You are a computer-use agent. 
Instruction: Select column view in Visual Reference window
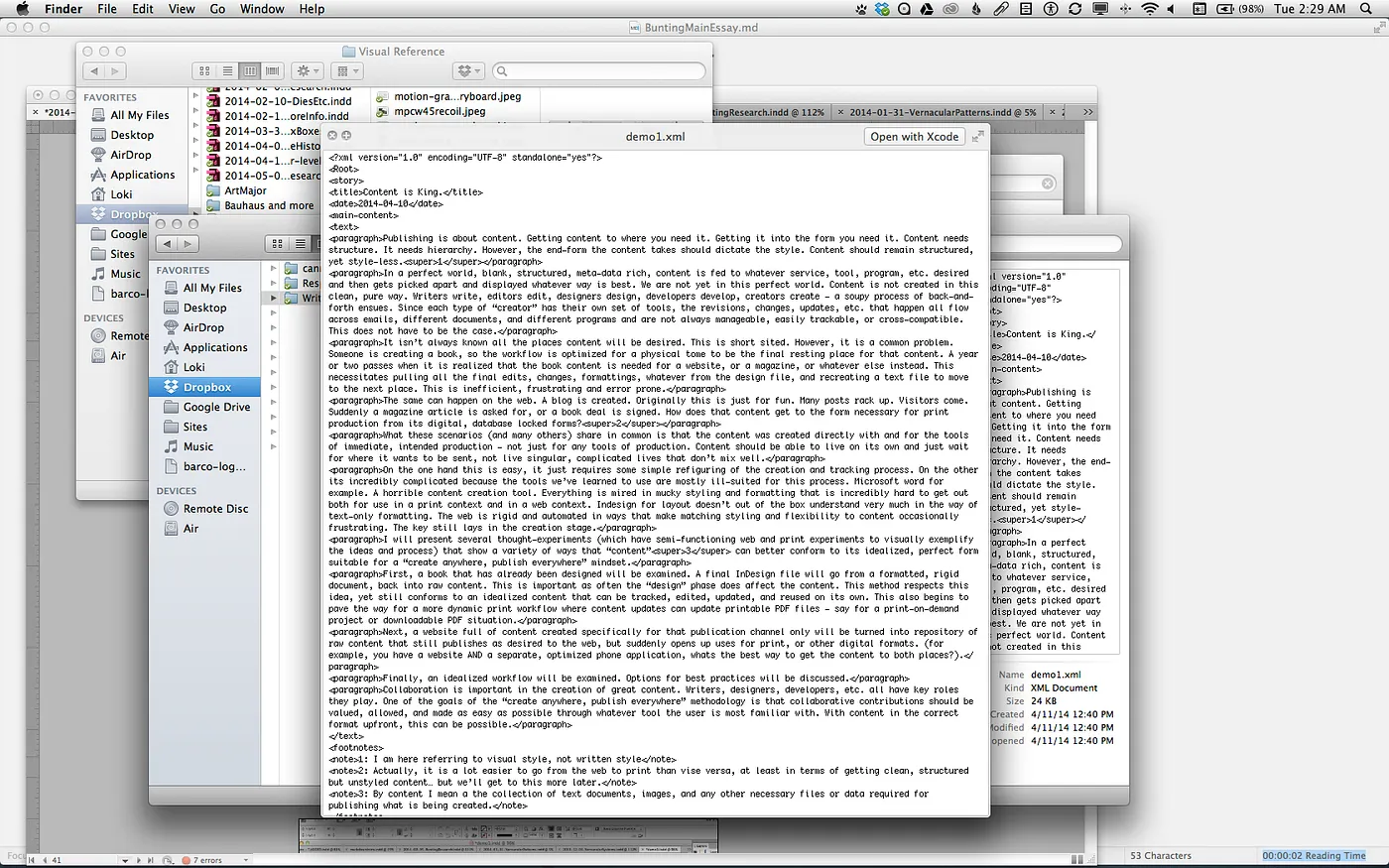pyautogui.click(x=250, y=71)
